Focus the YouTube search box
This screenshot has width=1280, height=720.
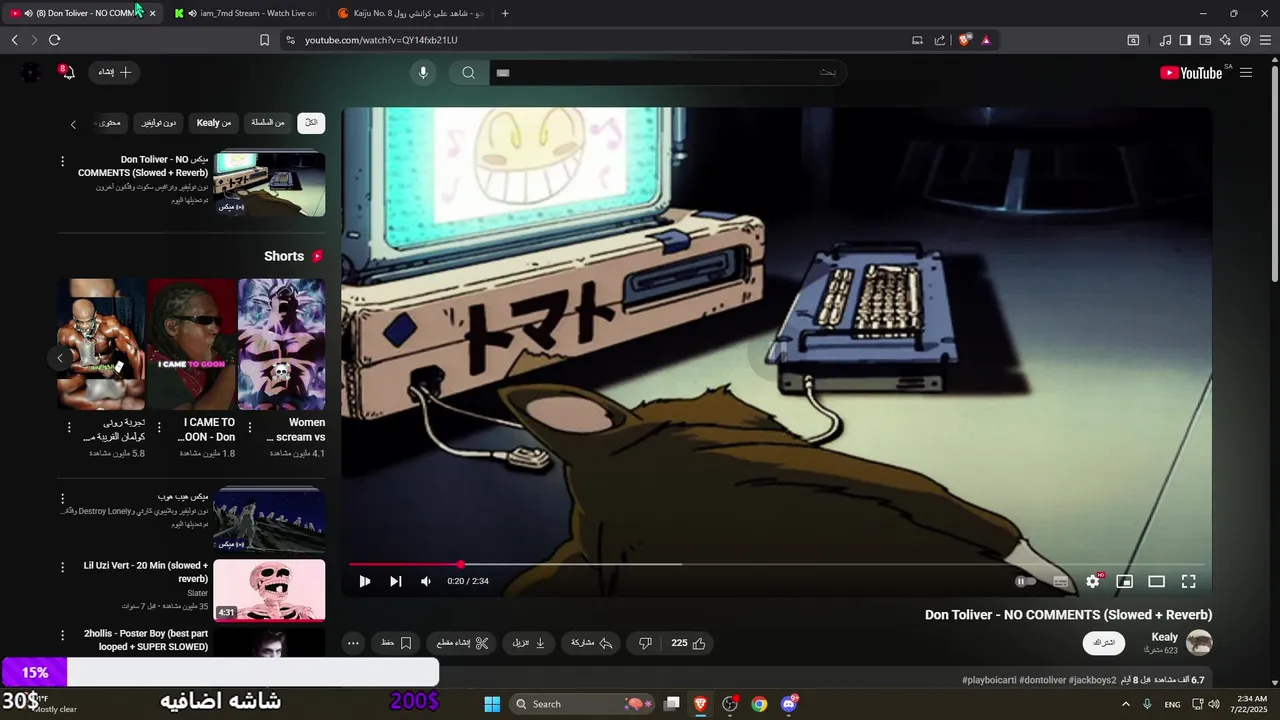[x=667, y=72]
